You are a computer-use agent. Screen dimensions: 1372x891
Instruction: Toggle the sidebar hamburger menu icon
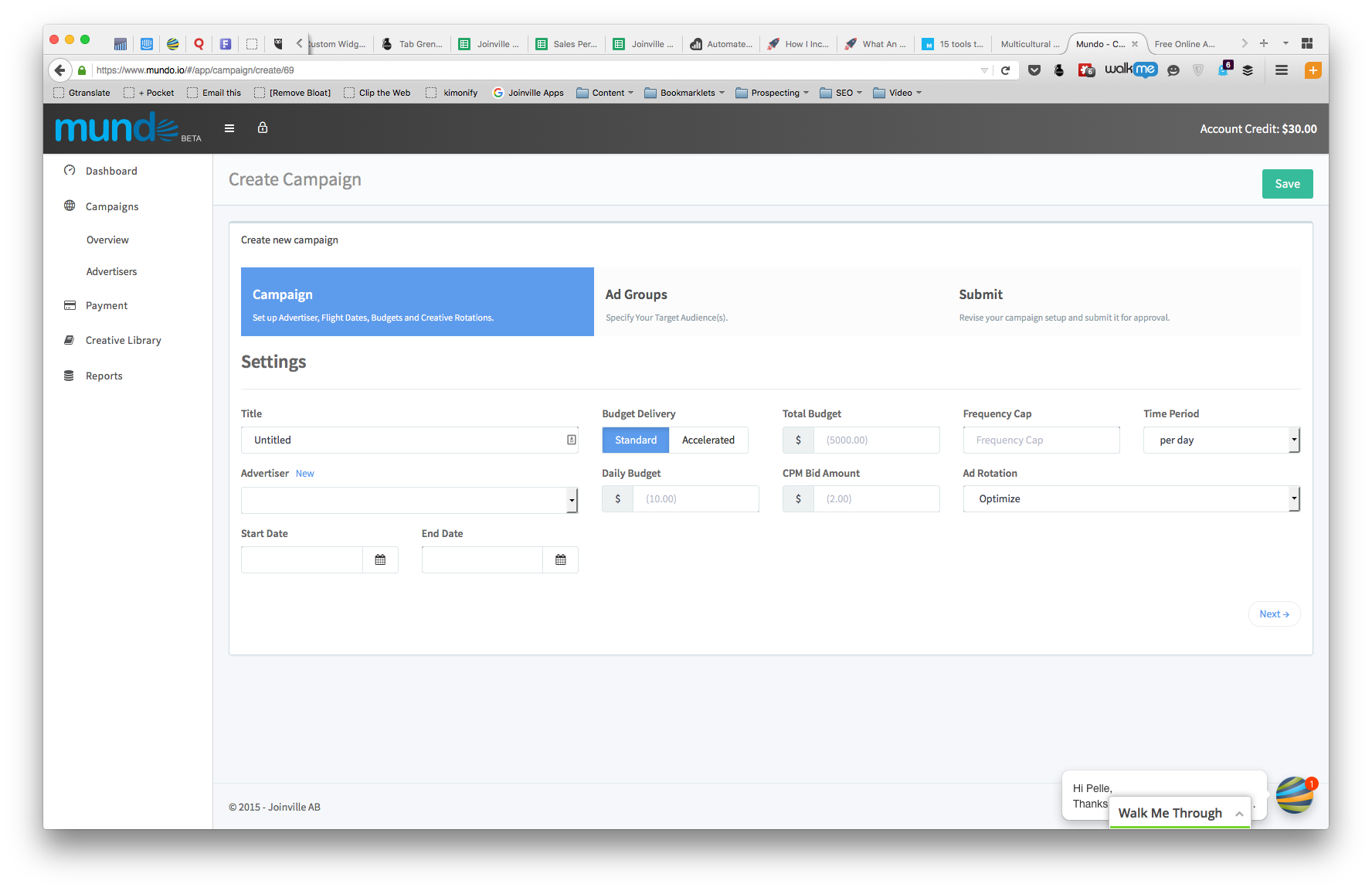pos(229,128)
